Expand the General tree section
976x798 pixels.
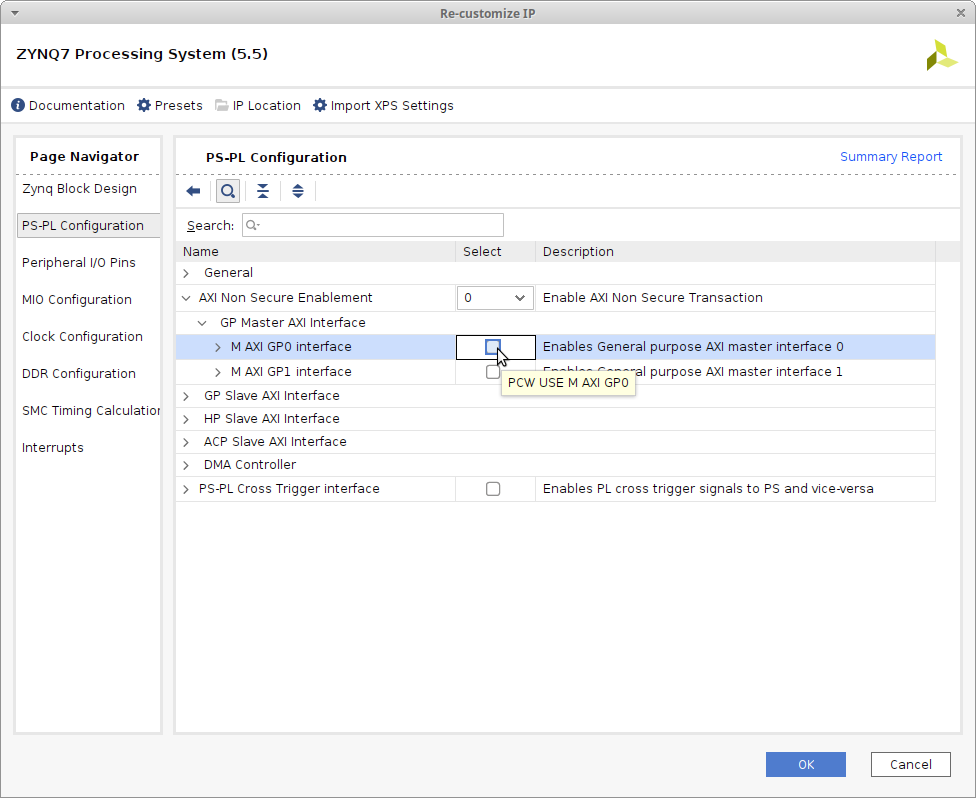point(186,273)
